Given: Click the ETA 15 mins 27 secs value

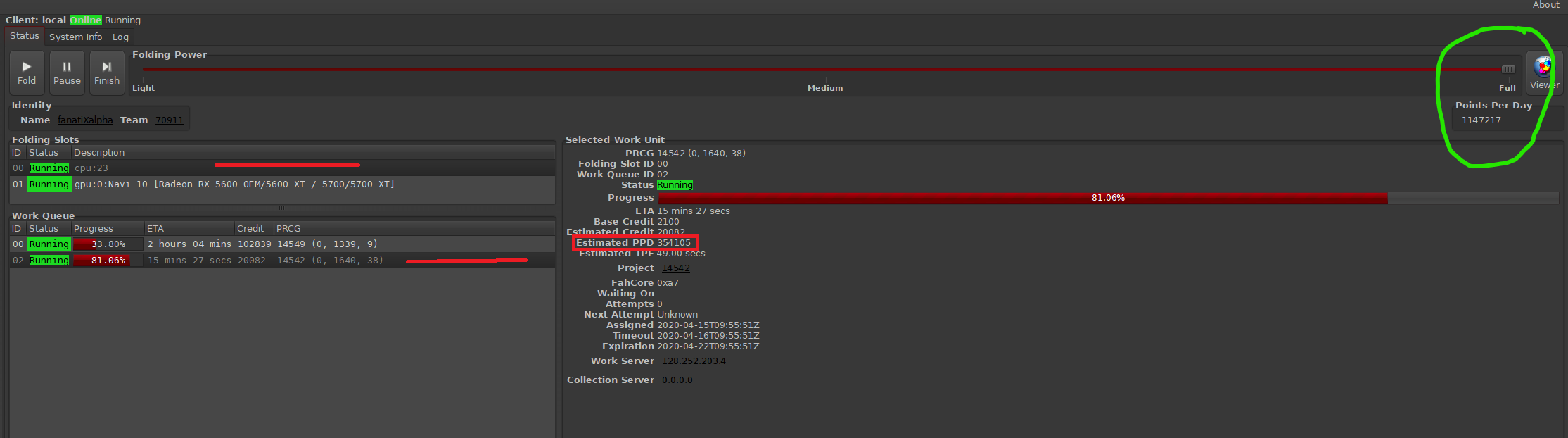Looking at the screenshot, I should point(694,211).
